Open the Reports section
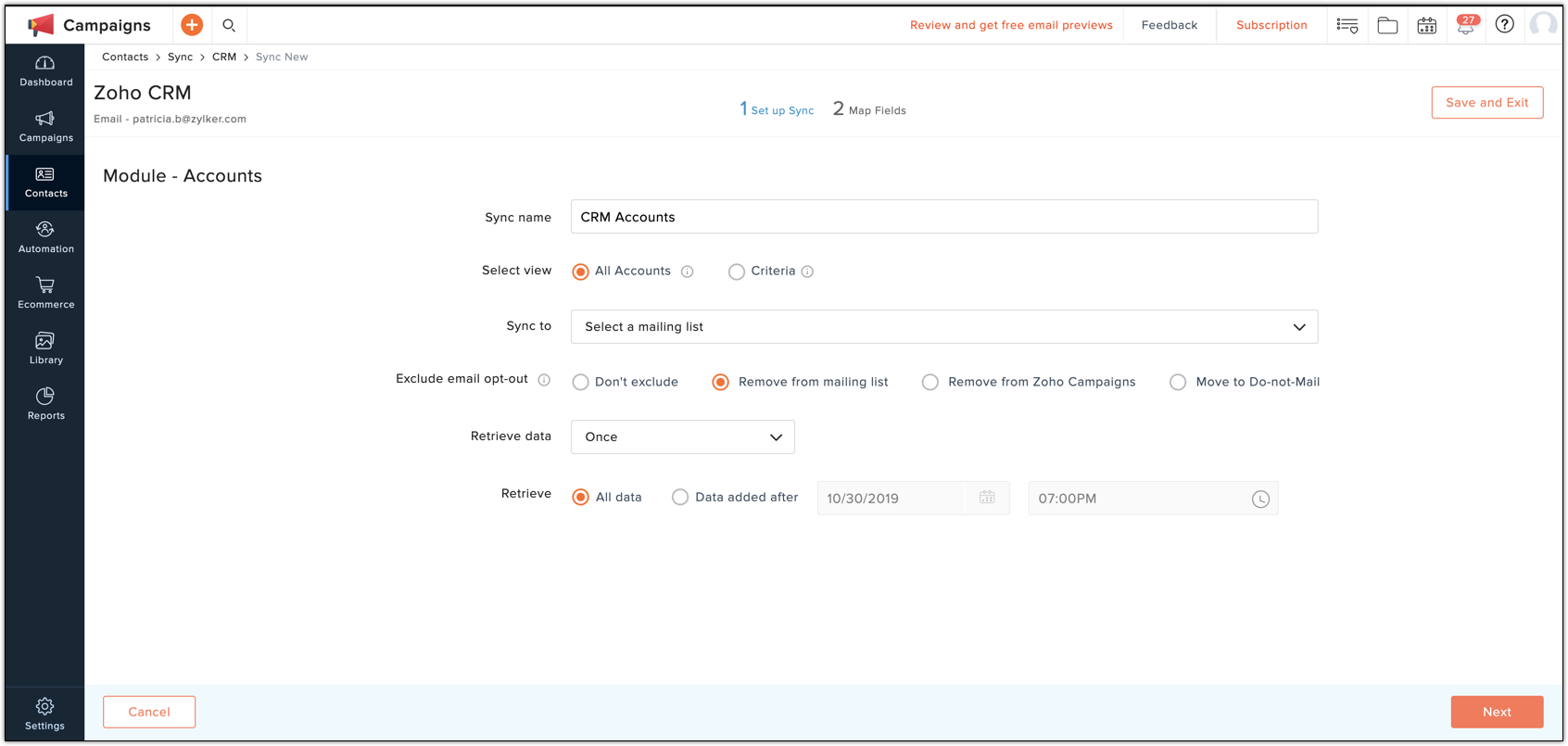This screenshot has height=746, width=1568. (45, 405)
